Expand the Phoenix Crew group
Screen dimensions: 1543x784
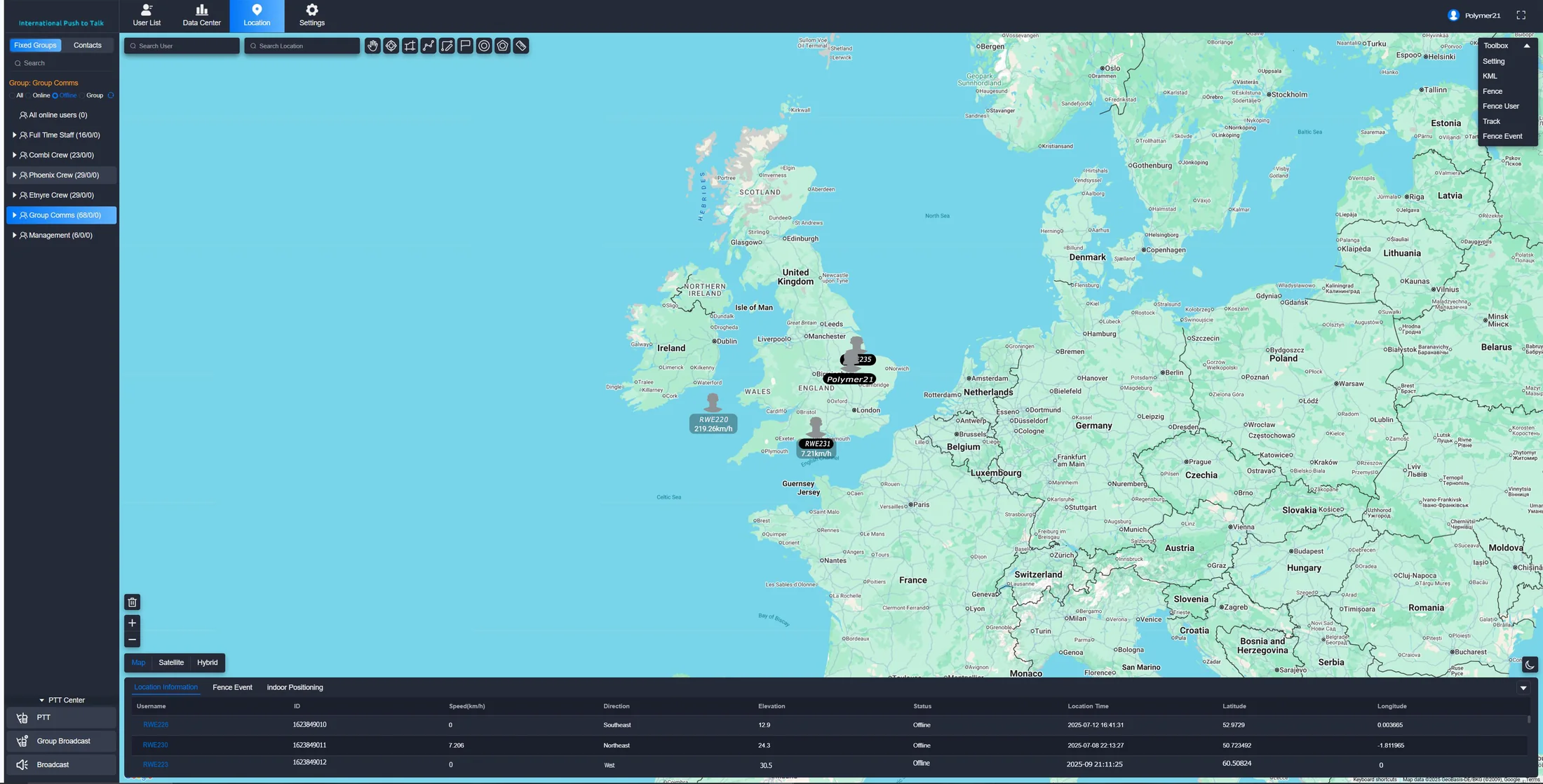pyautogui.click(x=14, y=175)
